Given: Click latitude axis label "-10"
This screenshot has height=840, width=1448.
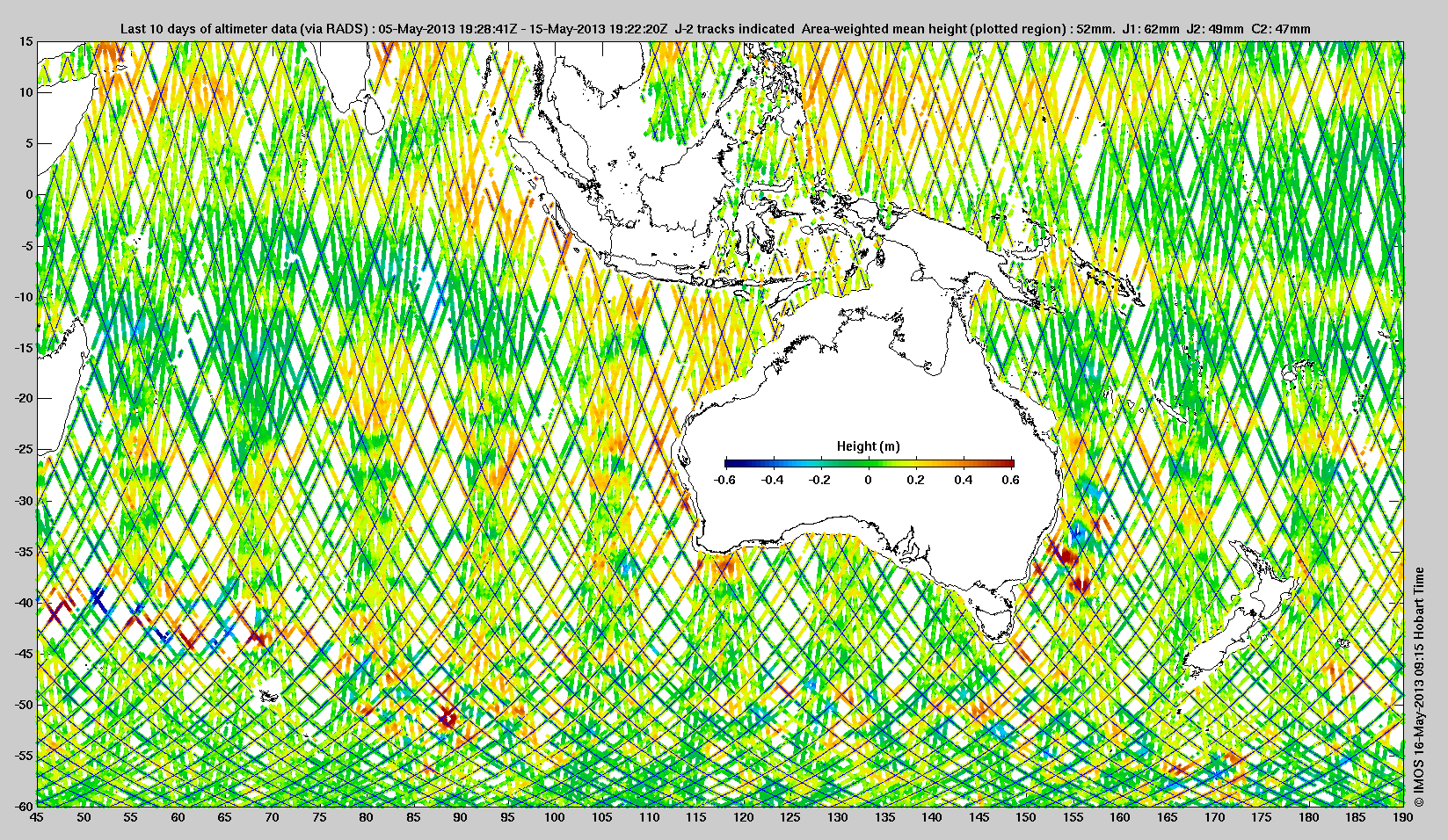Looking at the screenshot, I should (x=24, y=297).
